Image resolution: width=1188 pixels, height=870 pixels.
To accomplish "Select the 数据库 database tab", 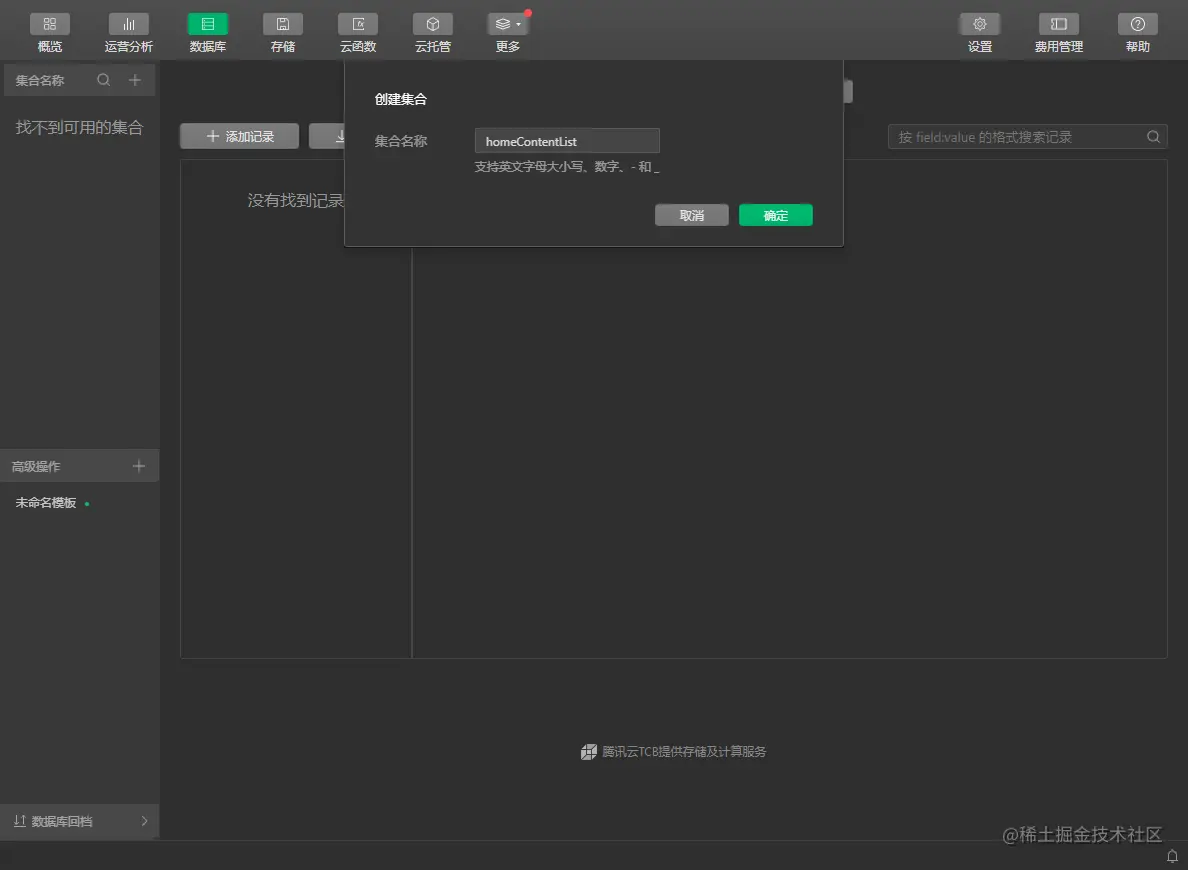I will point(208,33).
